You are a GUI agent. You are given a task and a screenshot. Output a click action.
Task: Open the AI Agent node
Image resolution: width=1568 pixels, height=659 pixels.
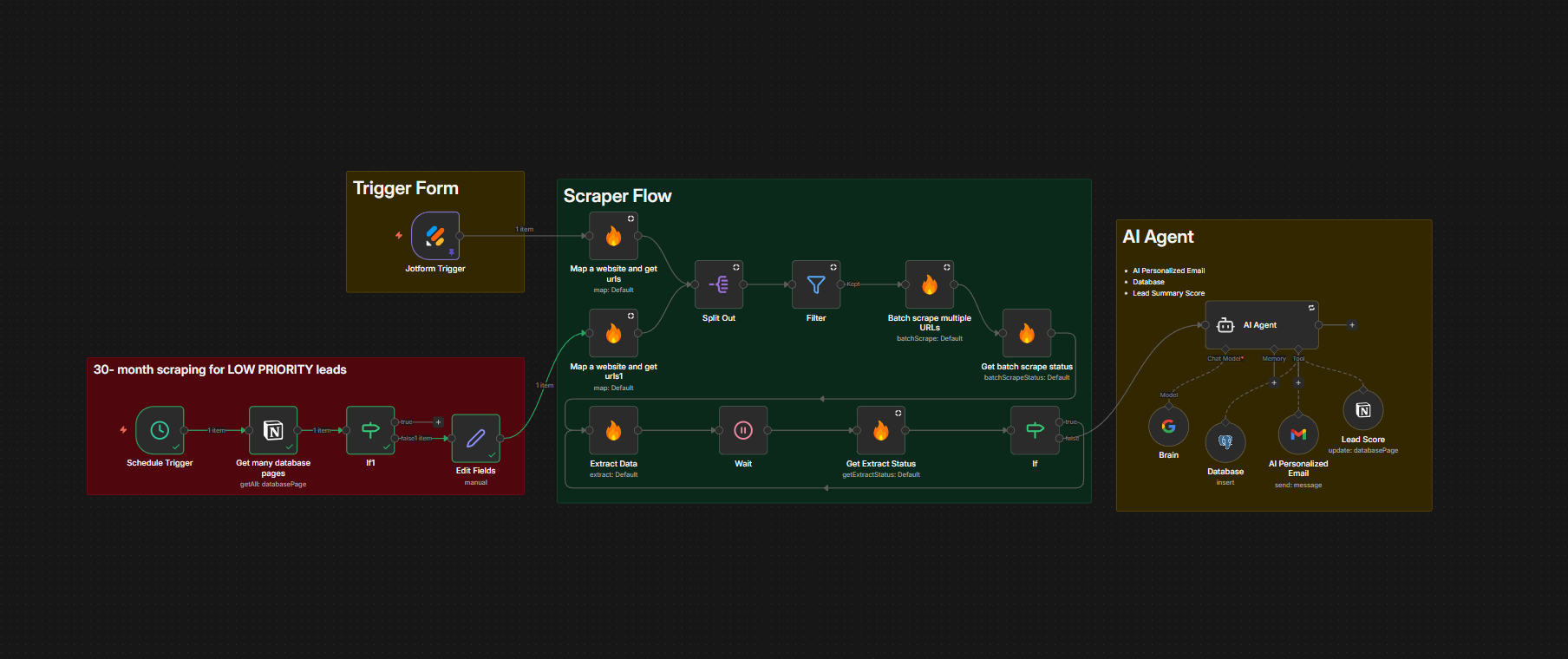pos(1262,325)
